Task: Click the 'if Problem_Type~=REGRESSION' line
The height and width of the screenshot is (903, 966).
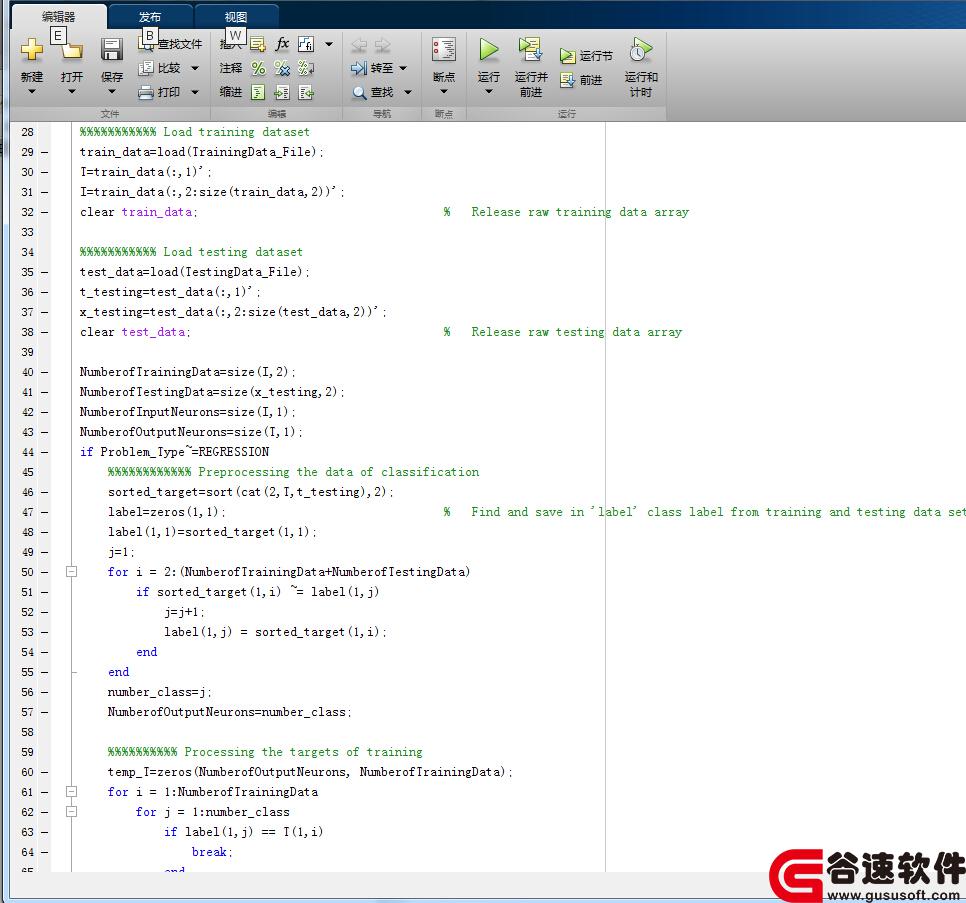Action: [174, 452]
